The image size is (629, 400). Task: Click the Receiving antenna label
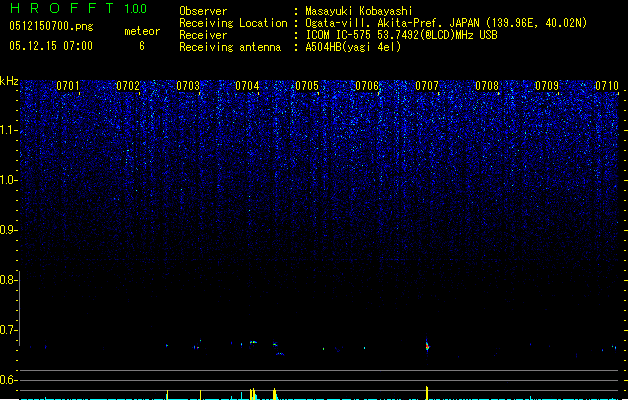(230, 47)
